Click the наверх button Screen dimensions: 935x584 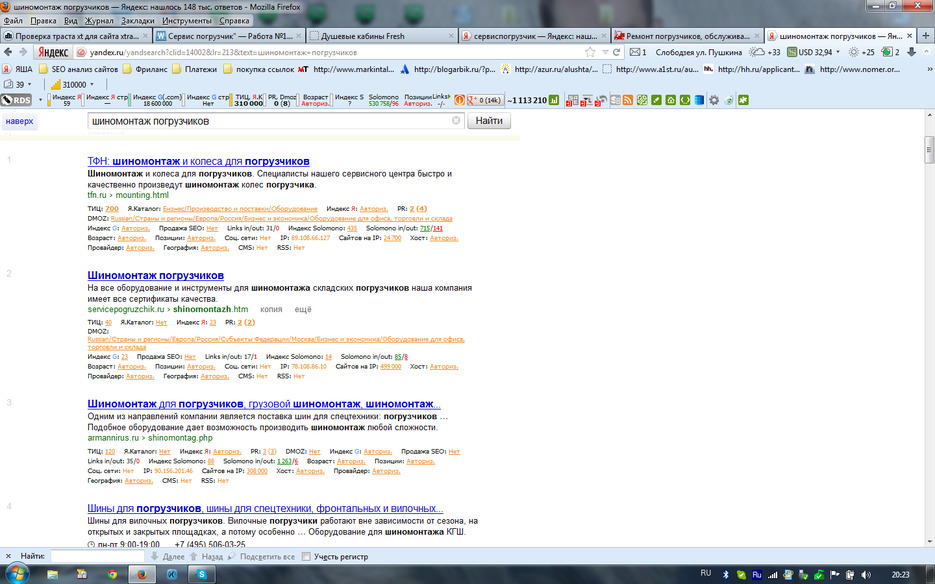point(20,121)
